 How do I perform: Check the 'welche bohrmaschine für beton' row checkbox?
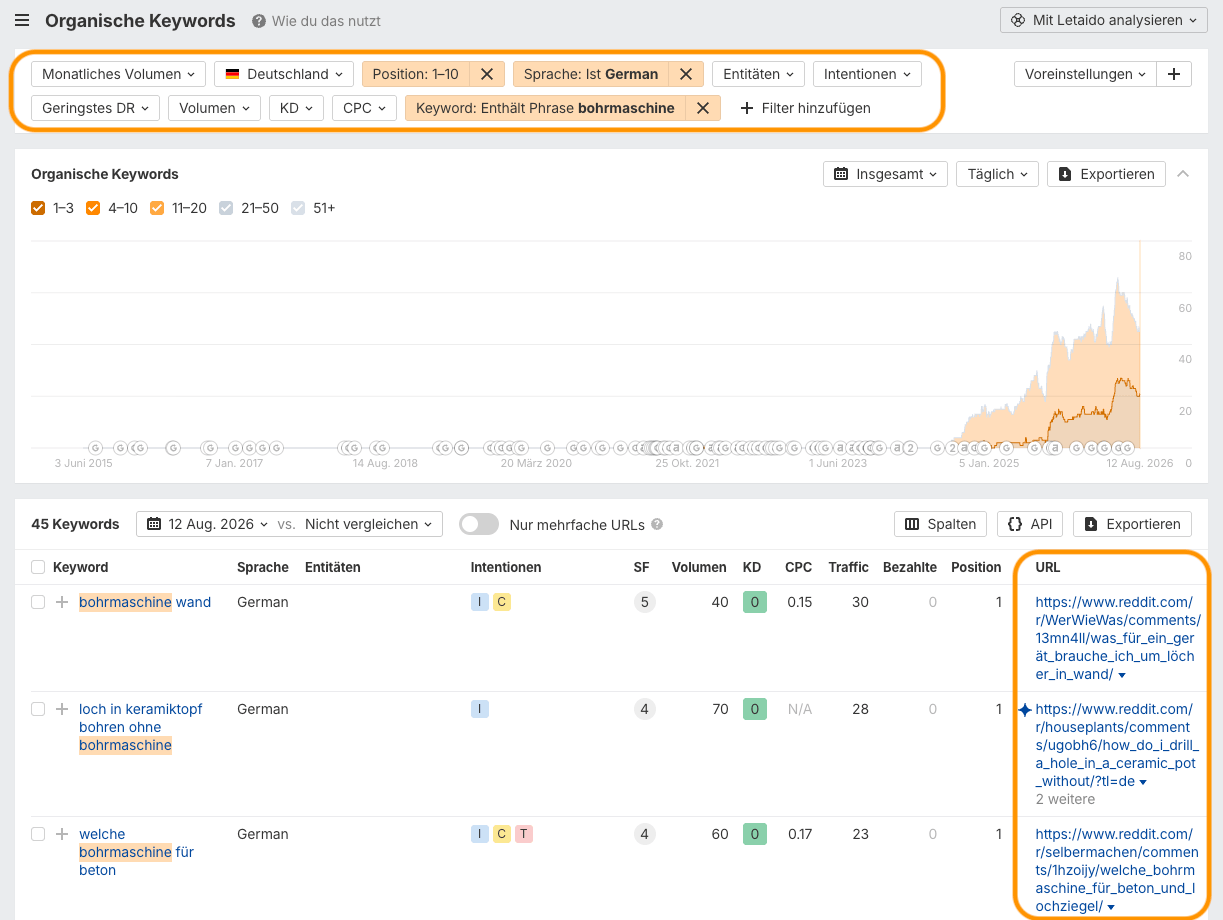(x=38, y=834)
